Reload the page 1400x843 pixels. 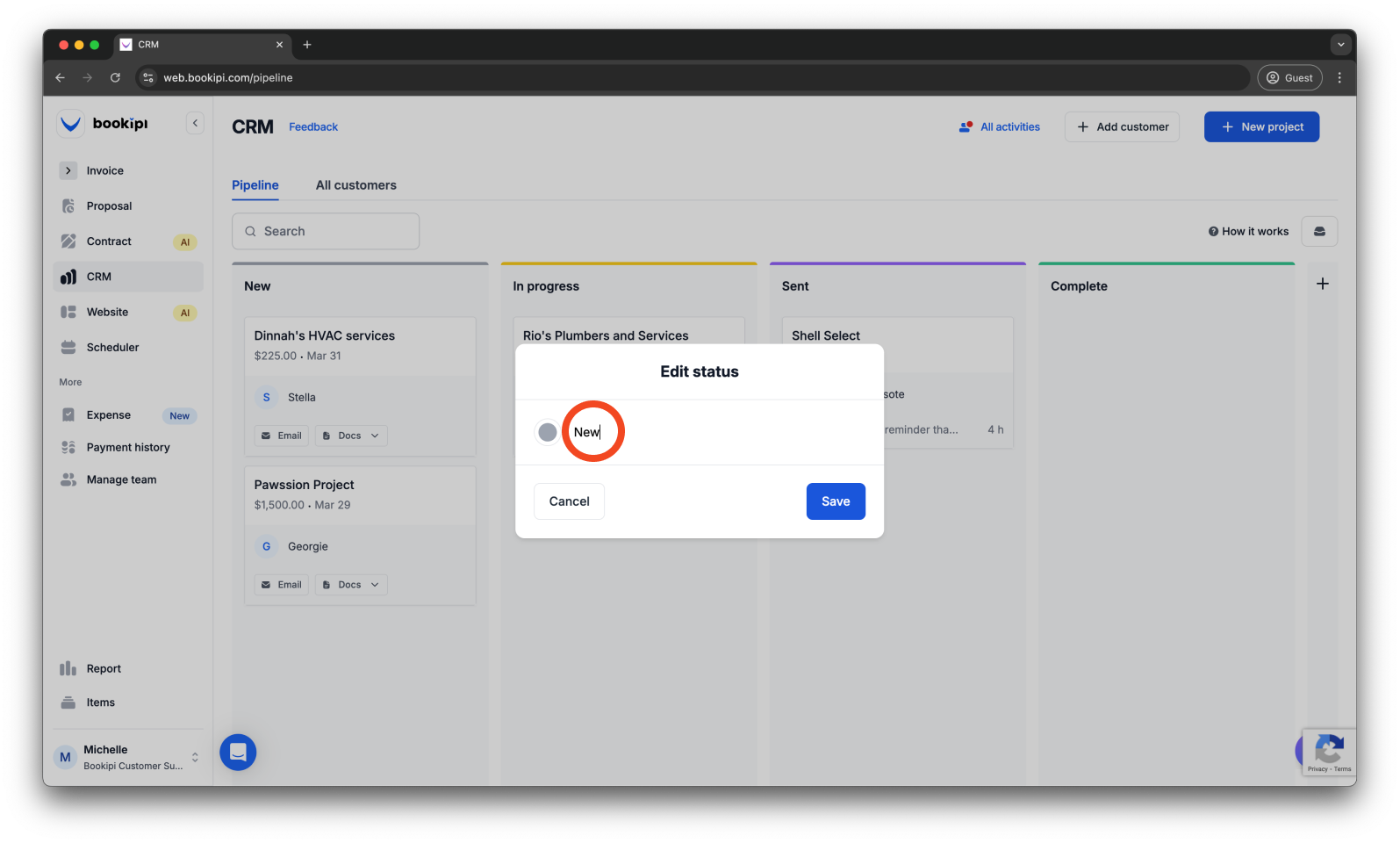coord(115,78)
